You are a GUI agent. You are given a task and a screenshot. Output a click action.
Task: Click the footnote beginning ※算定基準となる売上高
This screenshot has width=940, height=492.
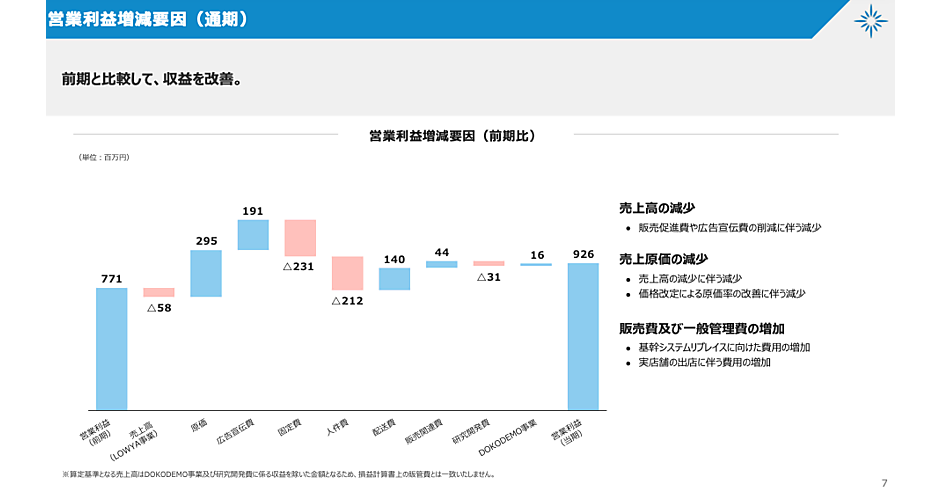coord(279,474)
